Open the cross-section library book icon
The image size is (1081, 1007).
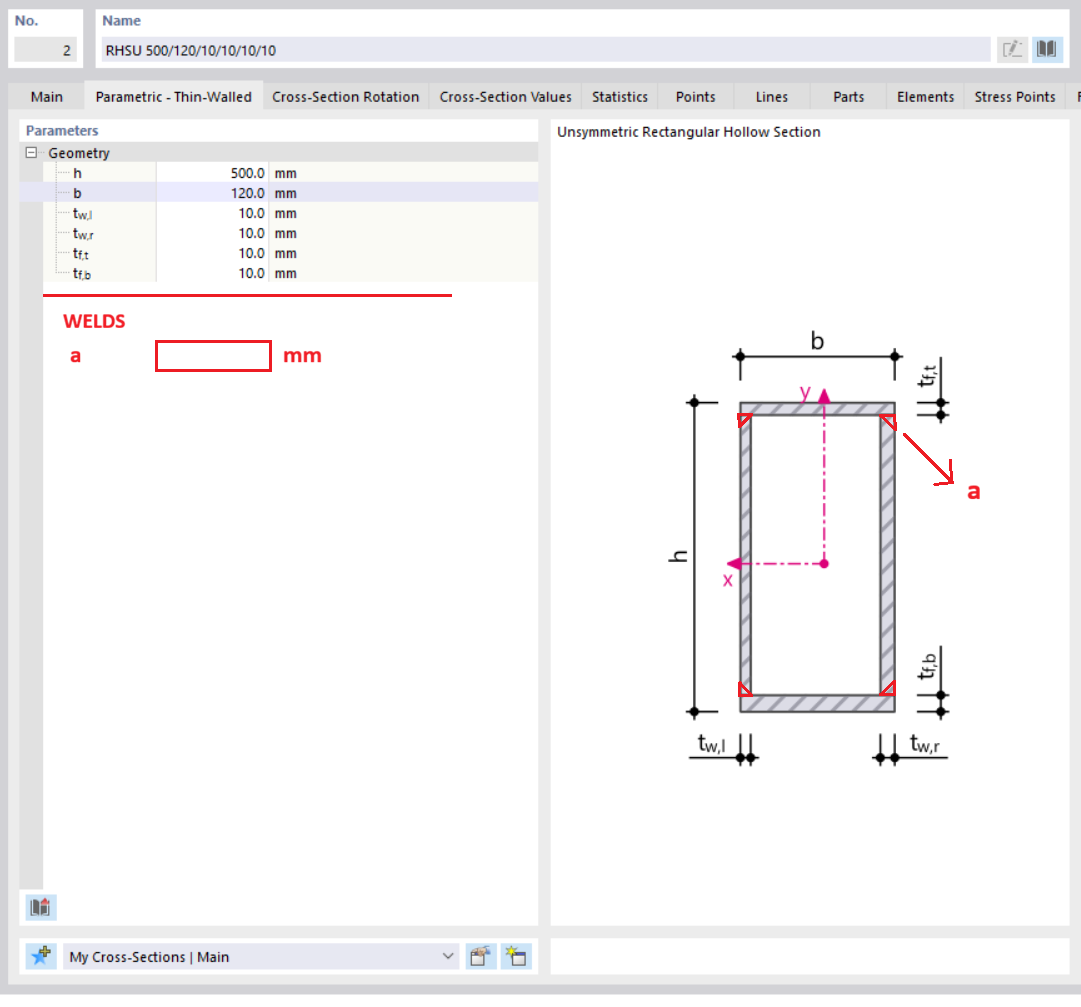click(x=1046, y=50)
